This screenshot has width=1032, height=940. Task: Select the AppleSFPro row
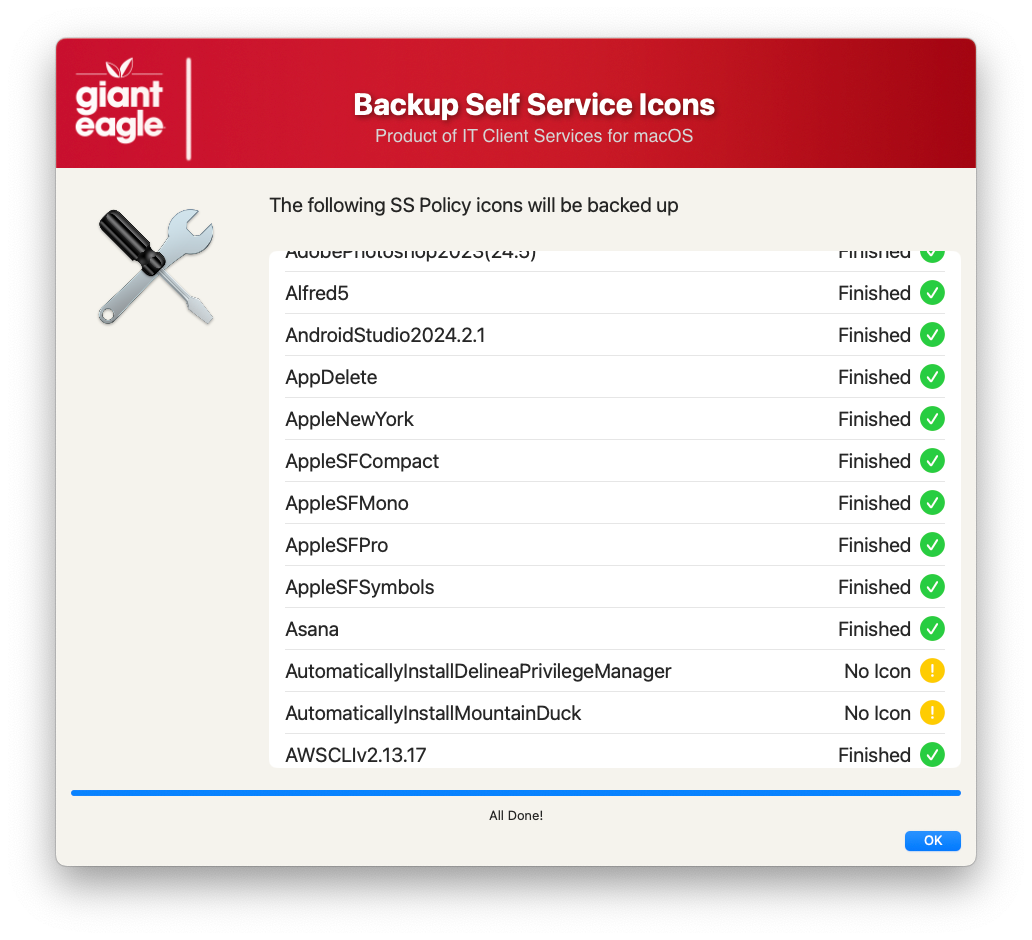pyautogui.click(x=615, y=545)
